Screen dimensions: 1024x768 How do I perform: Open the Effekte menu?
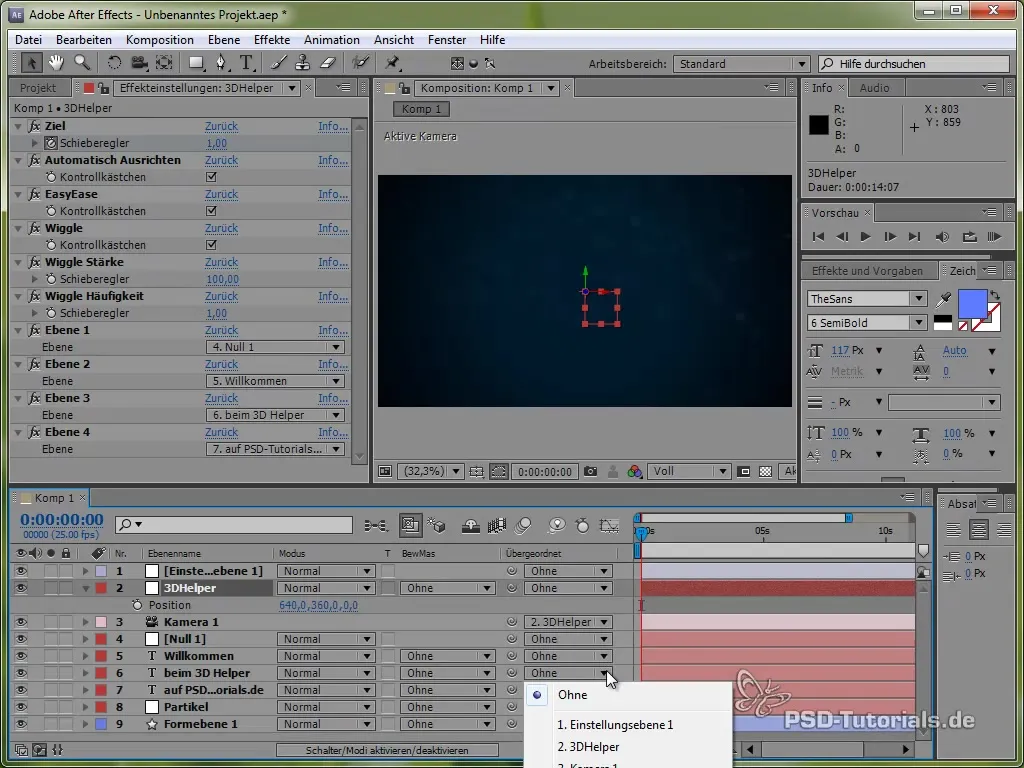(x=272, y=40)
